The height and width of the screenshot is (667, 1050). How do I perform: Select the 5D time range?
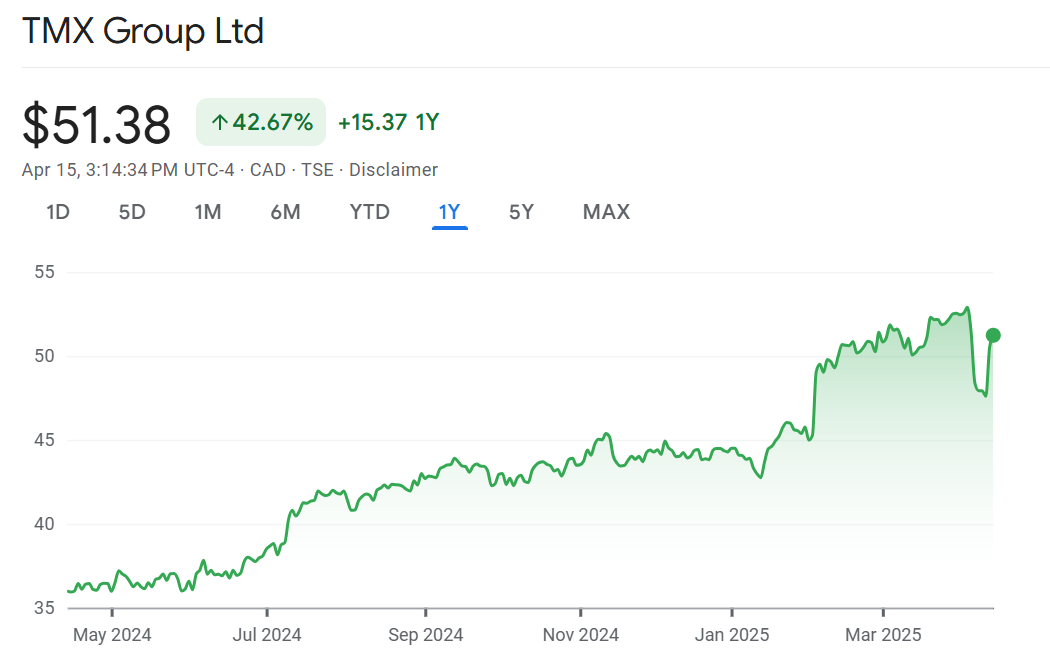point(132,212)
